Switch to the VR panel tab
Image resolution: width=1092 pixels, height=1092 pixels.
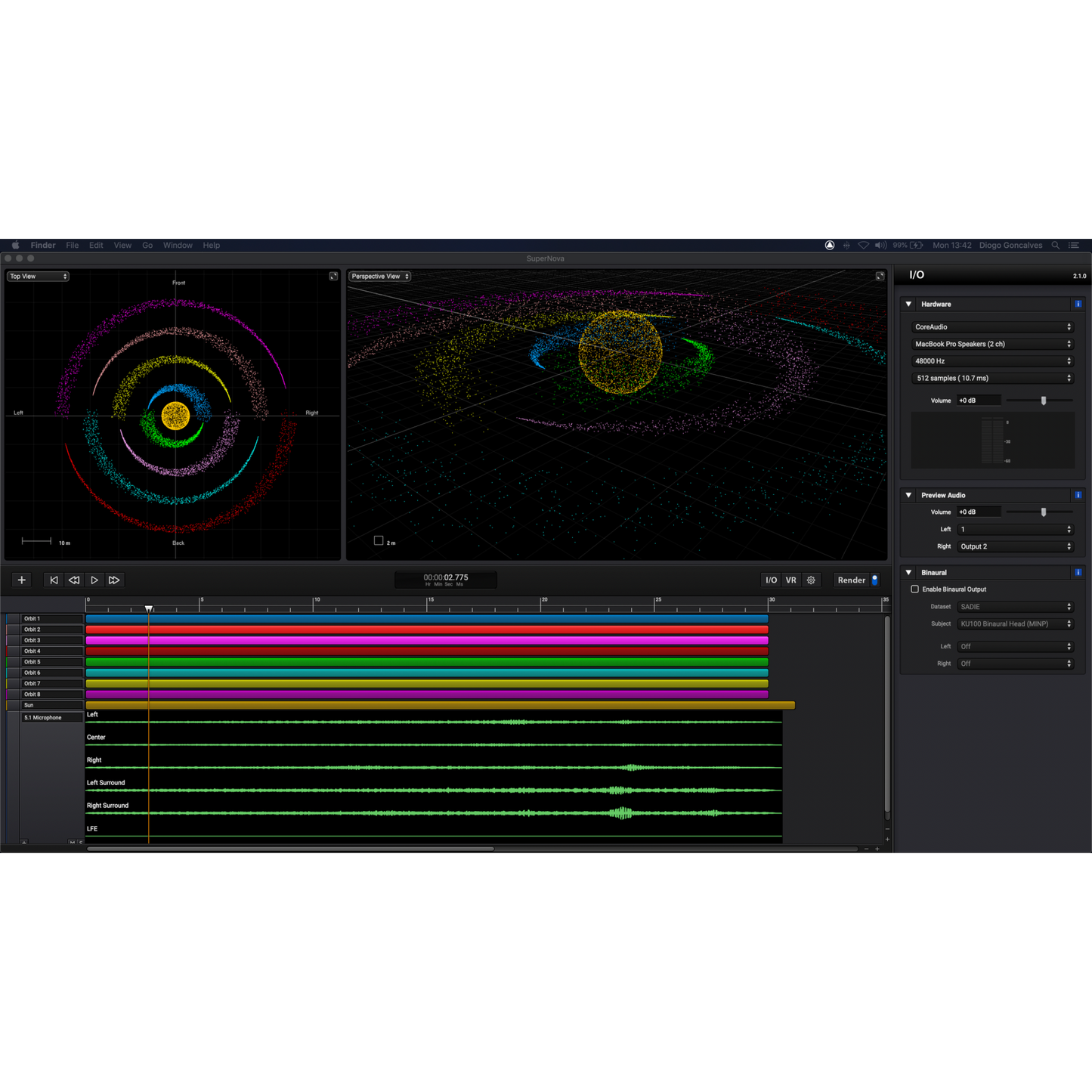790,580
